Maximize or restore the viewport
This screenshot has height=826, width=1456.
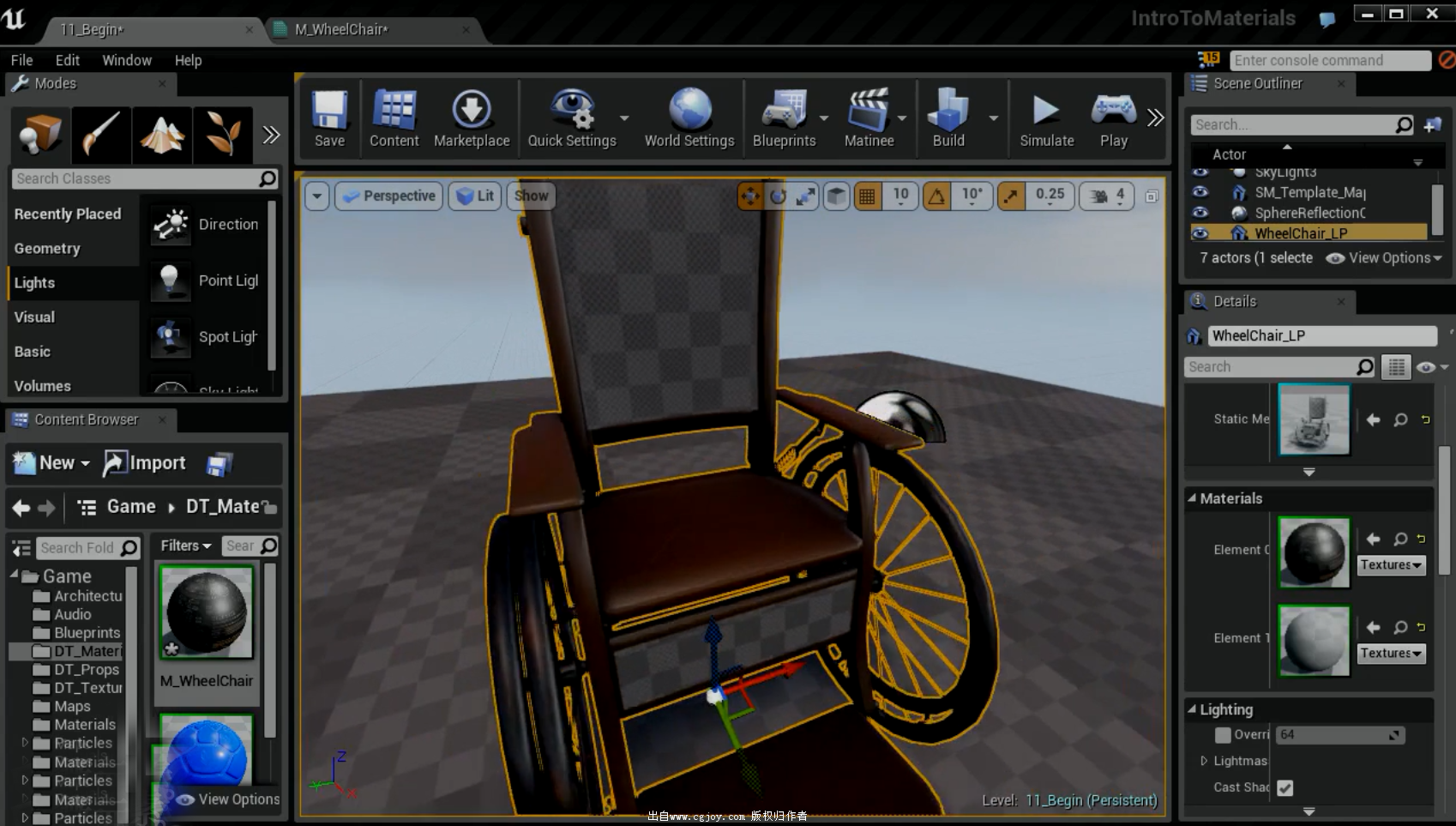[x=1152, y=196]
